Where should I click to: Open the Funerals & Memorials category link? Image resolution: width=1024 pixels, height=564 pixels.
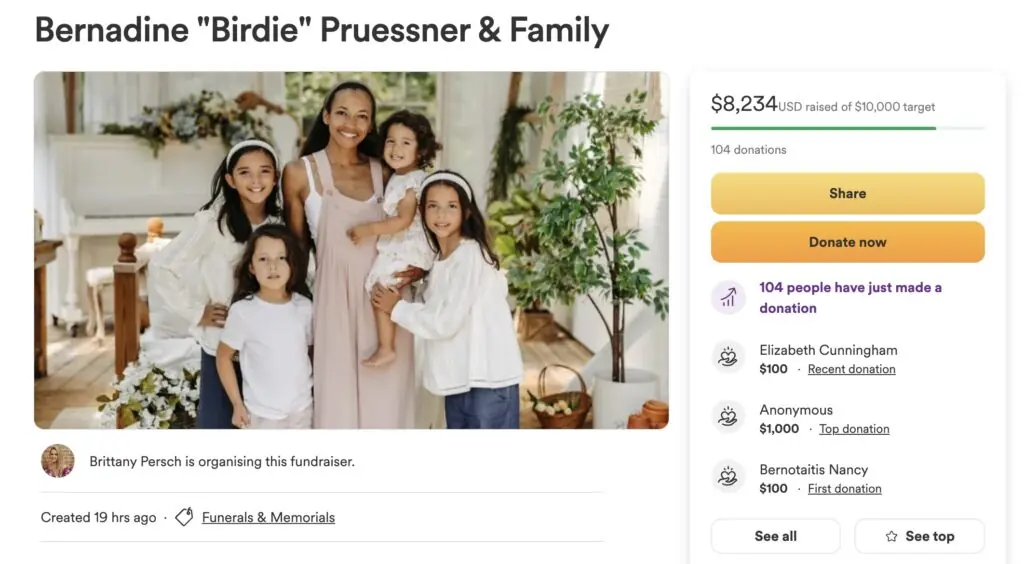pos(268,517)
